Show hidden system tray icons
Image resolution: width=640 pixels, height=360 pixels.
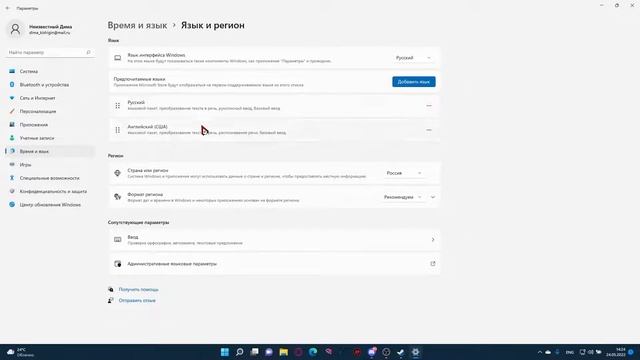(540, 352)
